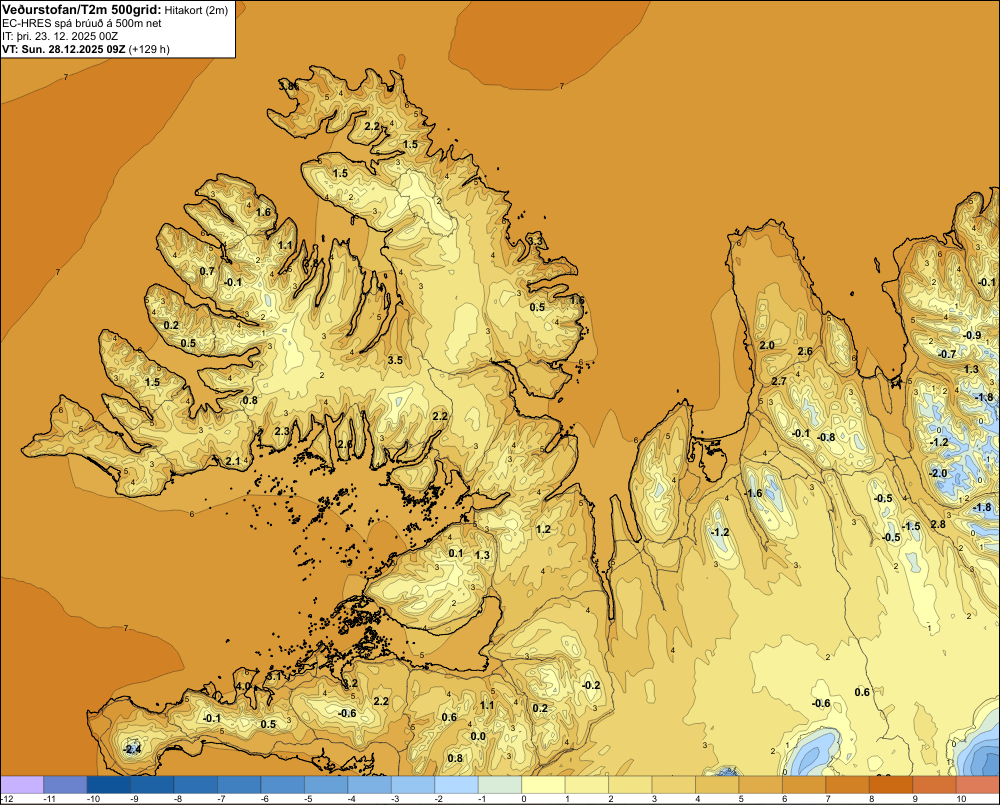Click the '-8' label on the legend scale
Viewport: 1000px width, 805px height.
(x=176, y=799)
